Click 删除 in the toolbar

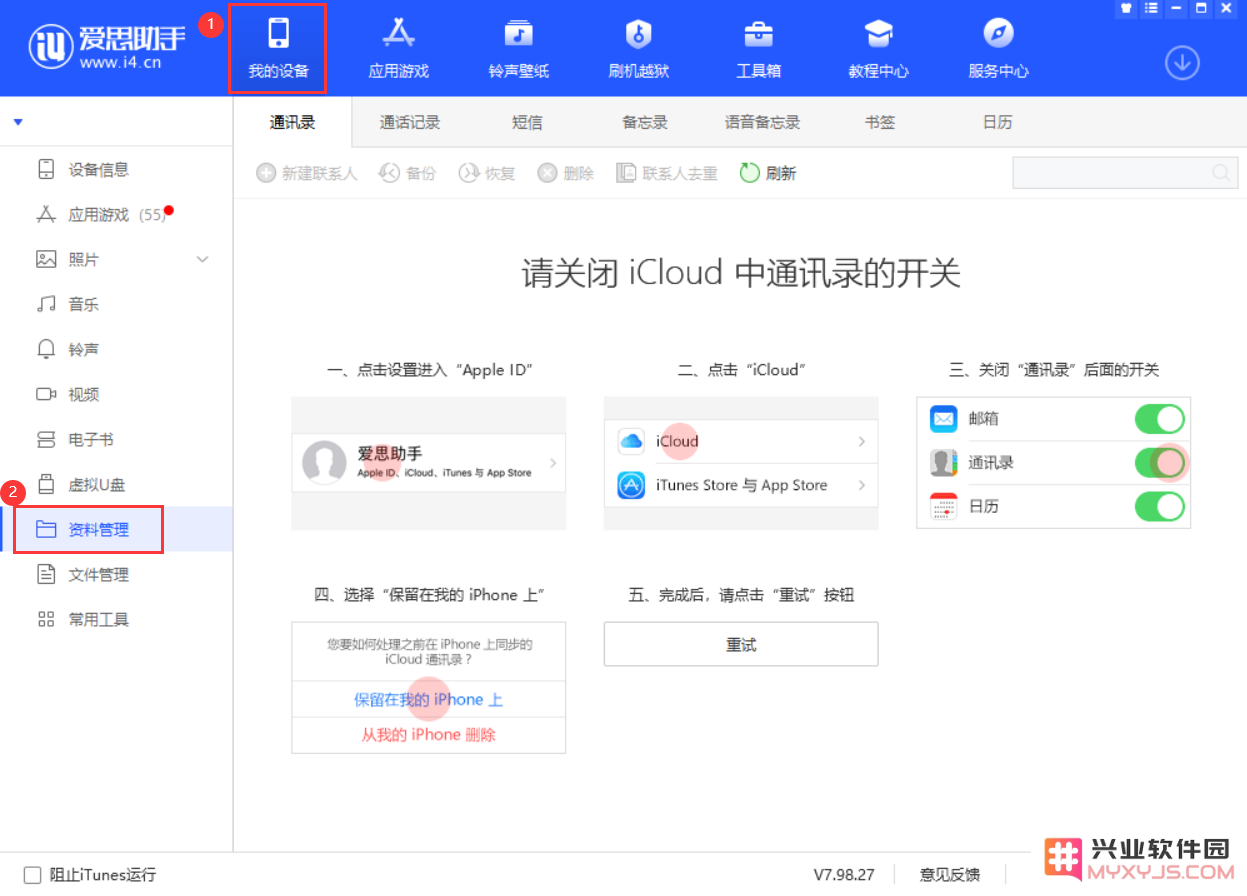click(x=565, y=174)
